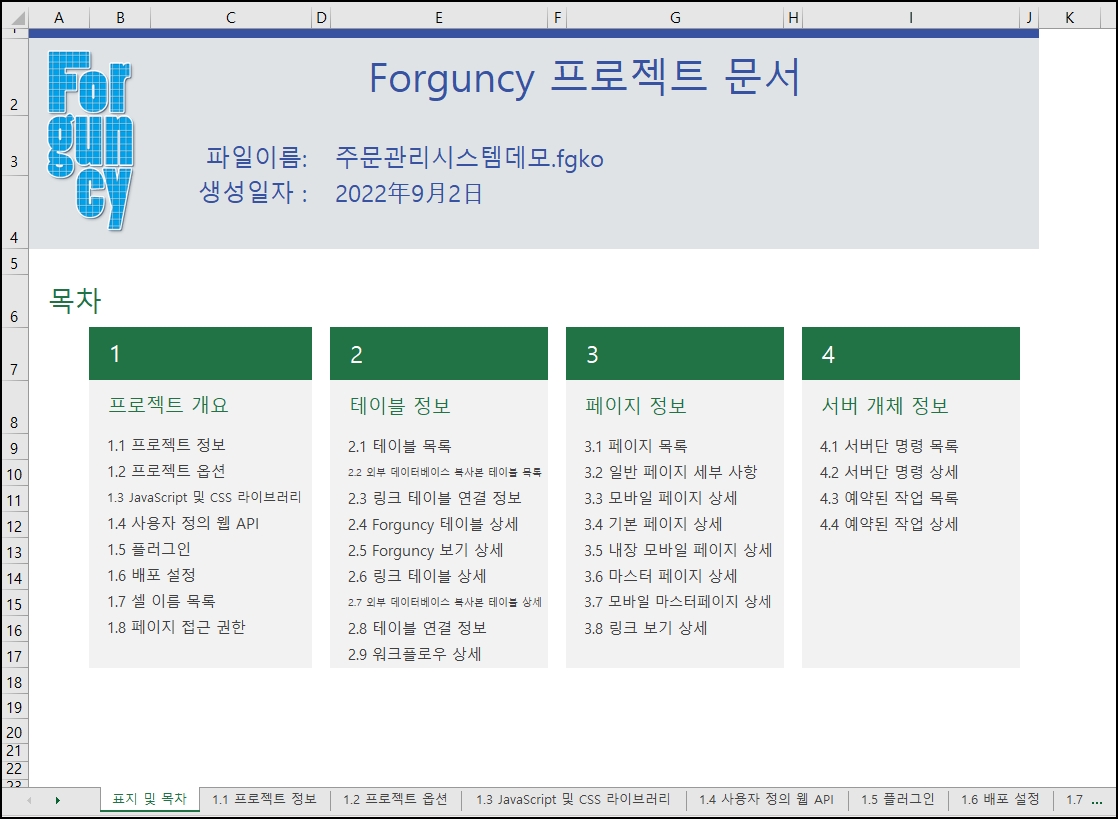Screen dimensions: 1118x819
Task: Follow the 2.1 테이블 목록 link
Action: 399,446
